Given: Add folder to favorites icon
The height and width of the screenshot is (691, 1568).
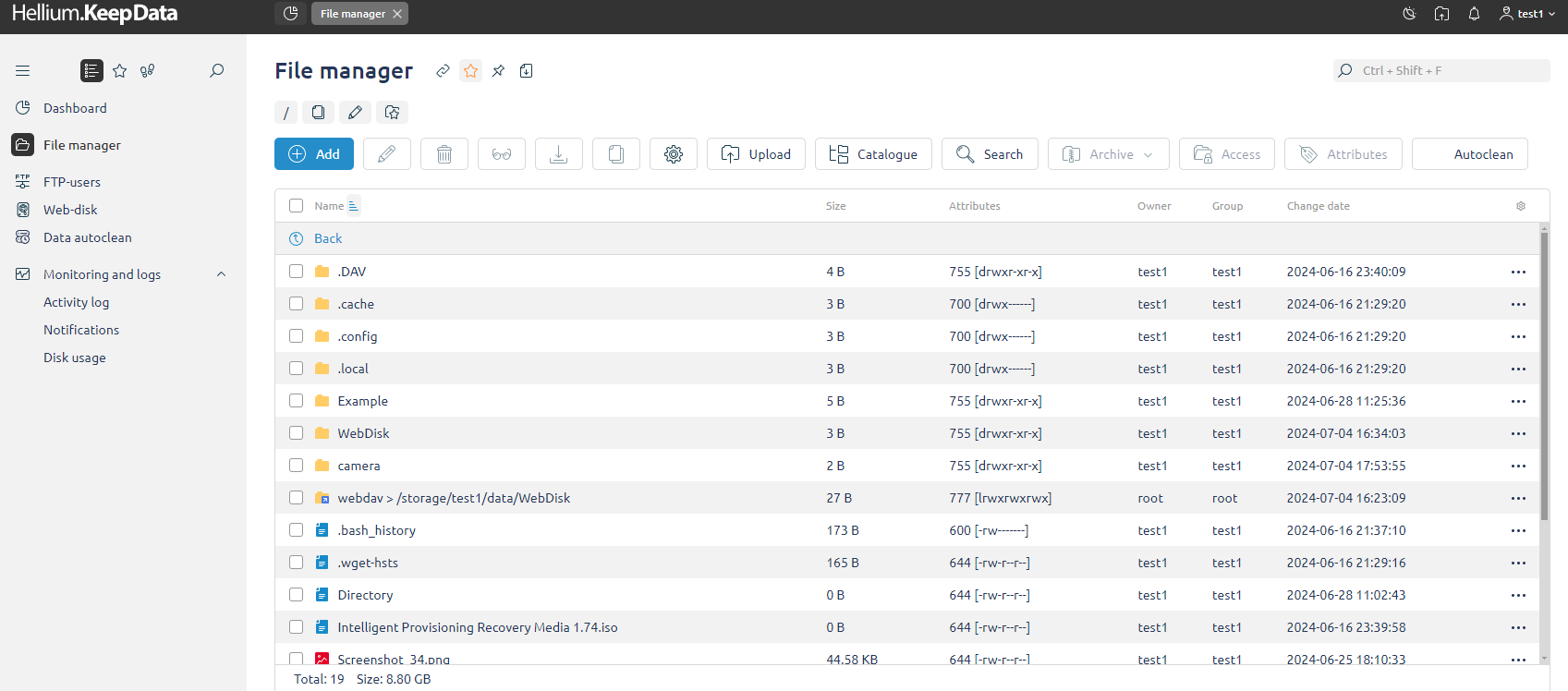Looking at the screenshot, I should [392, 112].
